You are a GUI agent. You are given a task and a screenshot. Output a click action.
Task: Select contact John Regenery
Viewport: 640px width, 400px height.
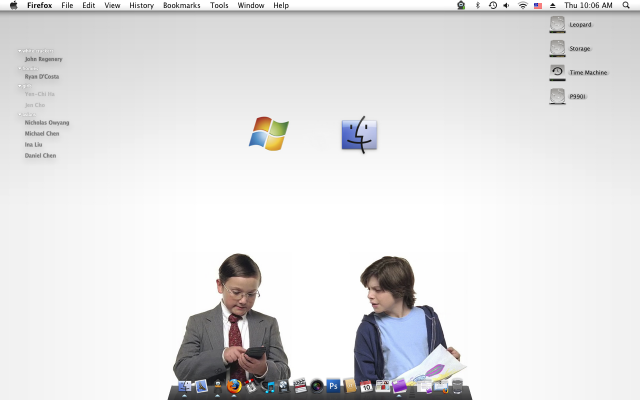click(x=43, y=59)
